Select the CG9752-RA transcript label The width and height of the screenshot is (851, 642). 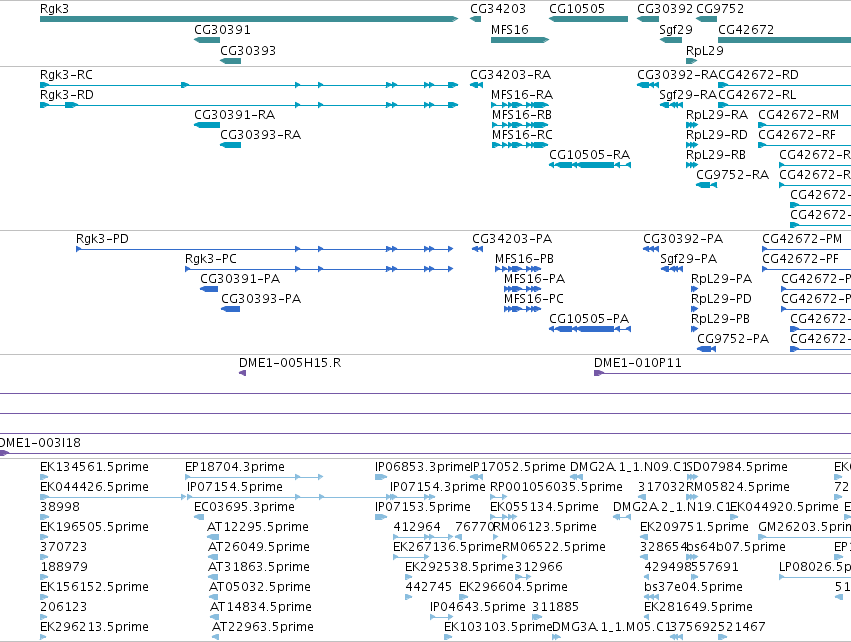(x=733, y=175)
